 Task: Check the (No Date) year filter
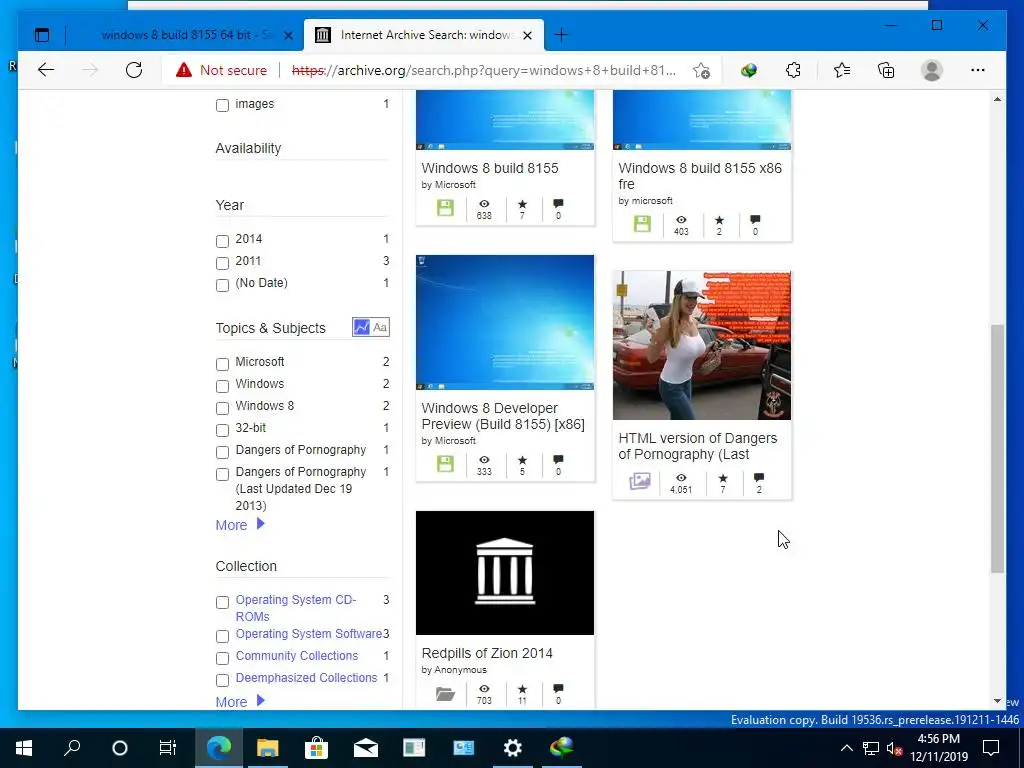click(223, 285)
